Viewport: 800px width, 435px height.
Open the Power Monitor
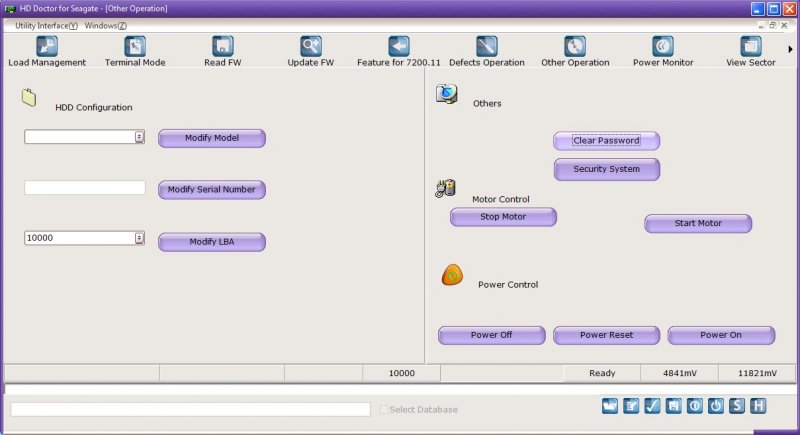(663, 52)
